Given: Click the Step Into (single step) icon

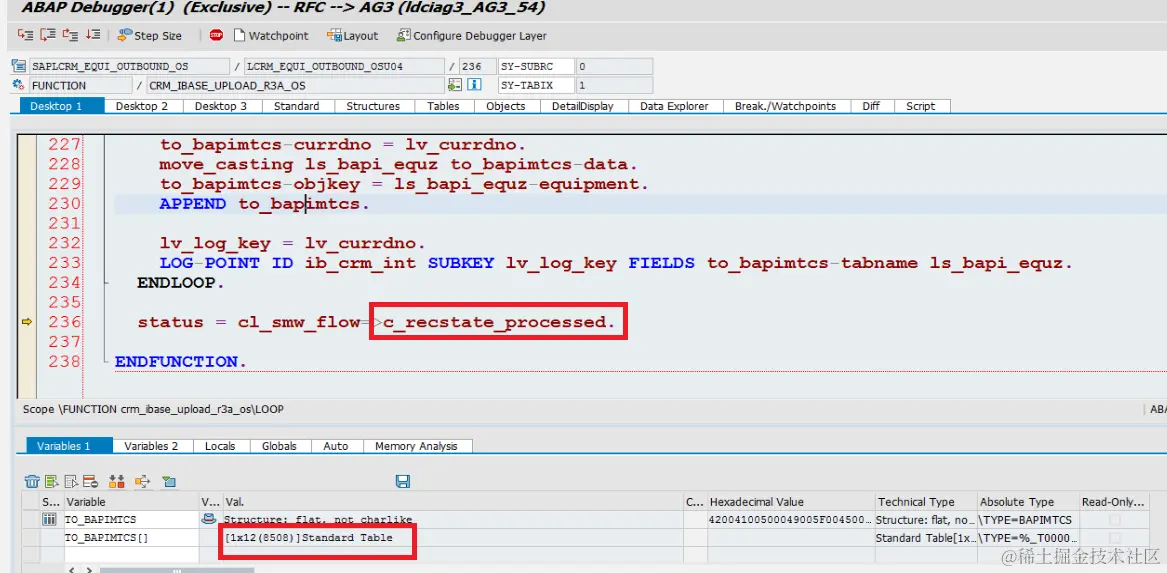Looking at the screenshot, I should 25,35.
